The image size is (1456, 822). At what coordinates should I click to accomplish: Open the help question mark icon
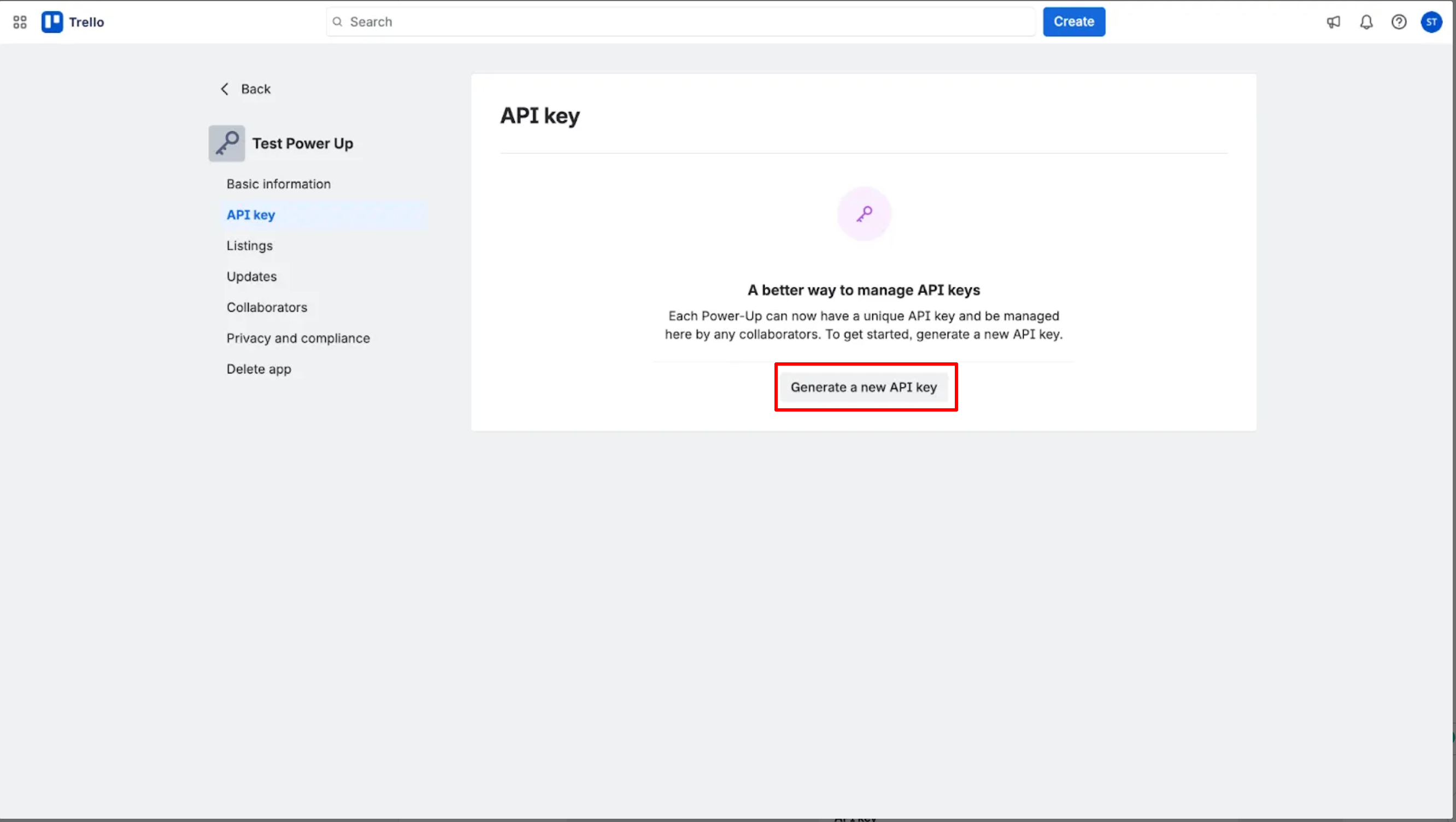click(x=1399, y=22)
